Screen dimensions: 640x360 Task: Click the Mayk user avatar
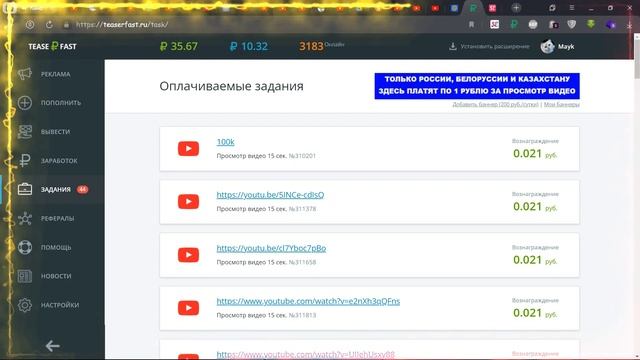pyautogui.click(x=547, y=47)
